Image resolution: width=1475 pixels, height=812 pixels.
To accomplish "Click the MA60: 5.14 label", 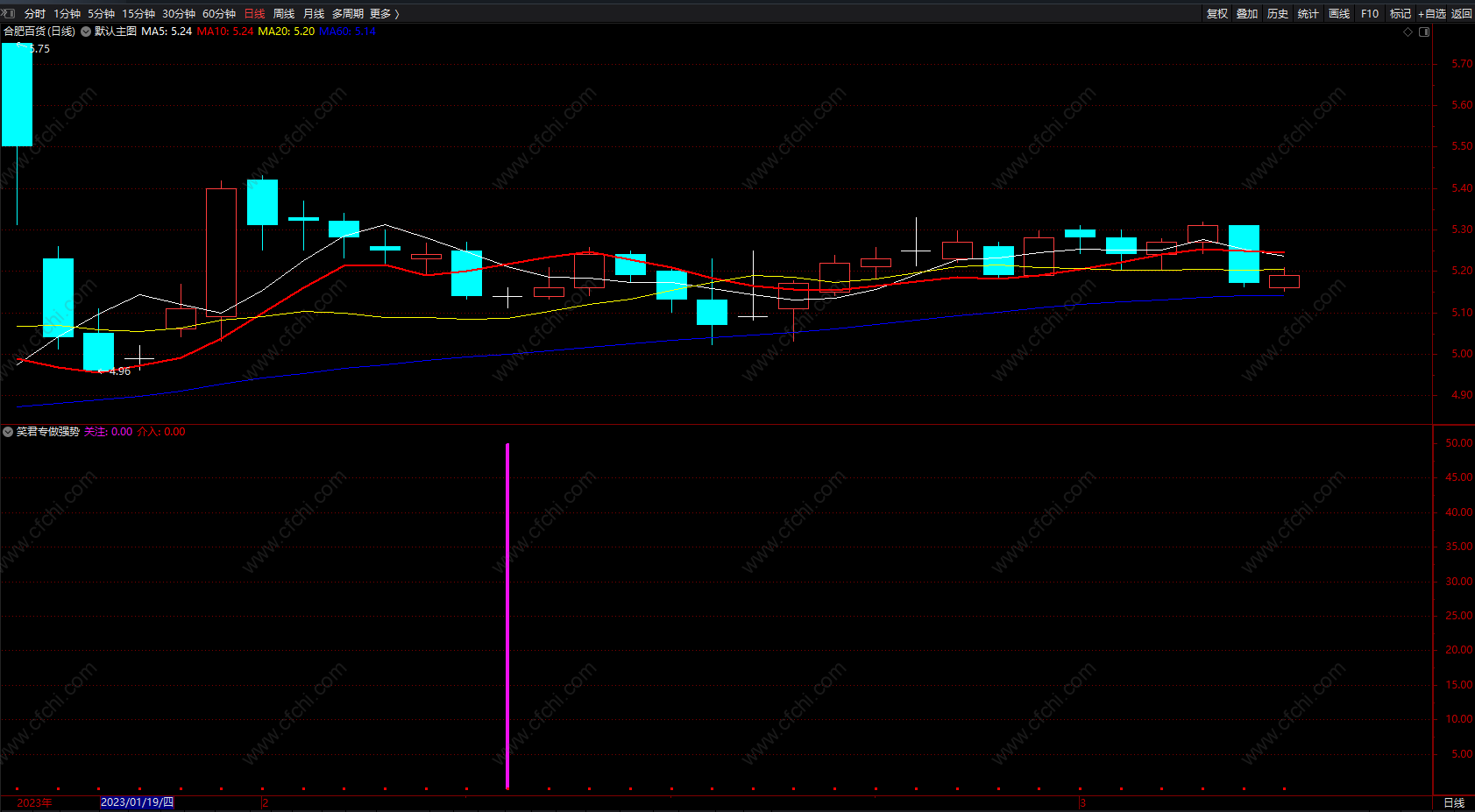I will [x=347, y=32].
